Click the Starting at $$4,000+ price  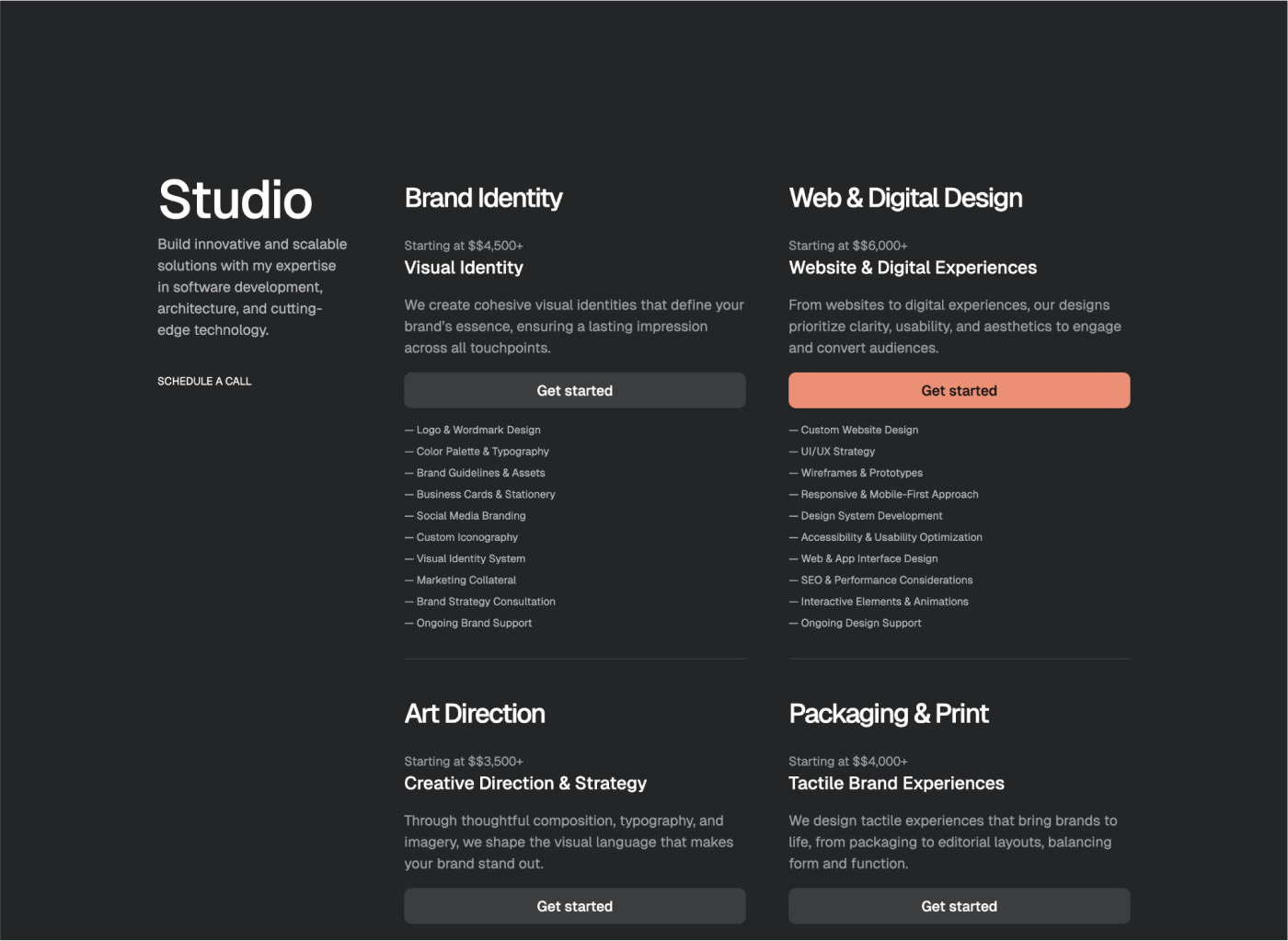848,762
